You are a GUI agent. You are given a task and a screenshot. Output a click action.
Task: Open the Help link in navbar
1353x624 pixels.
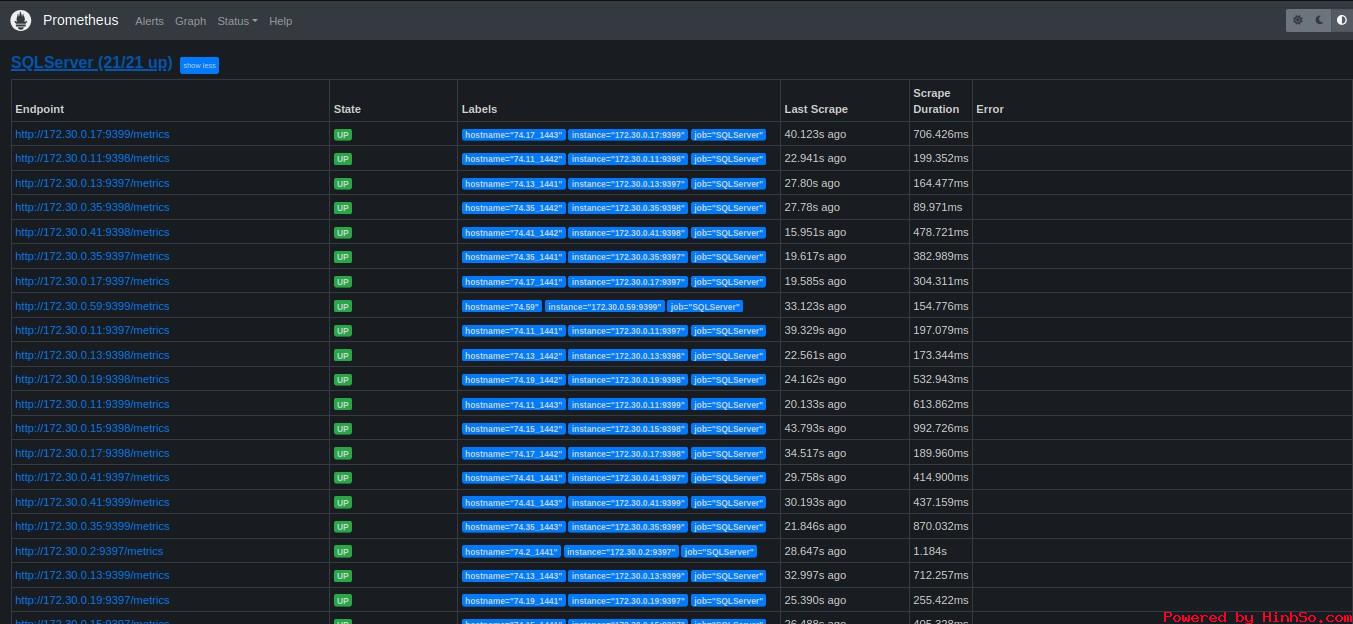(x=281, y=21)
